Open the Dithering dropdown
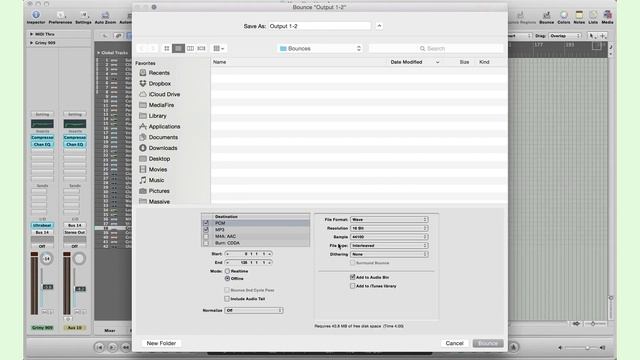 [389, 254]
